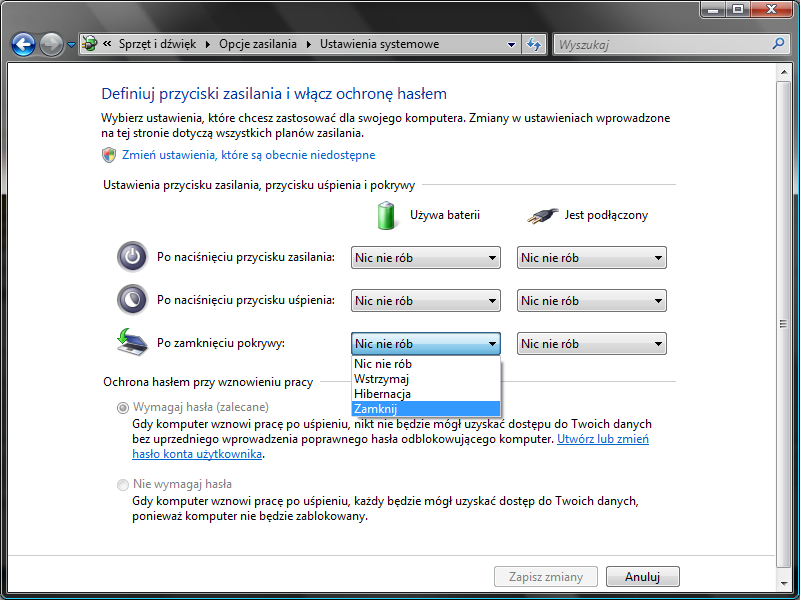
Task: Collapse the open lid-close dropdown on battery
Action: tap(426, 343)
